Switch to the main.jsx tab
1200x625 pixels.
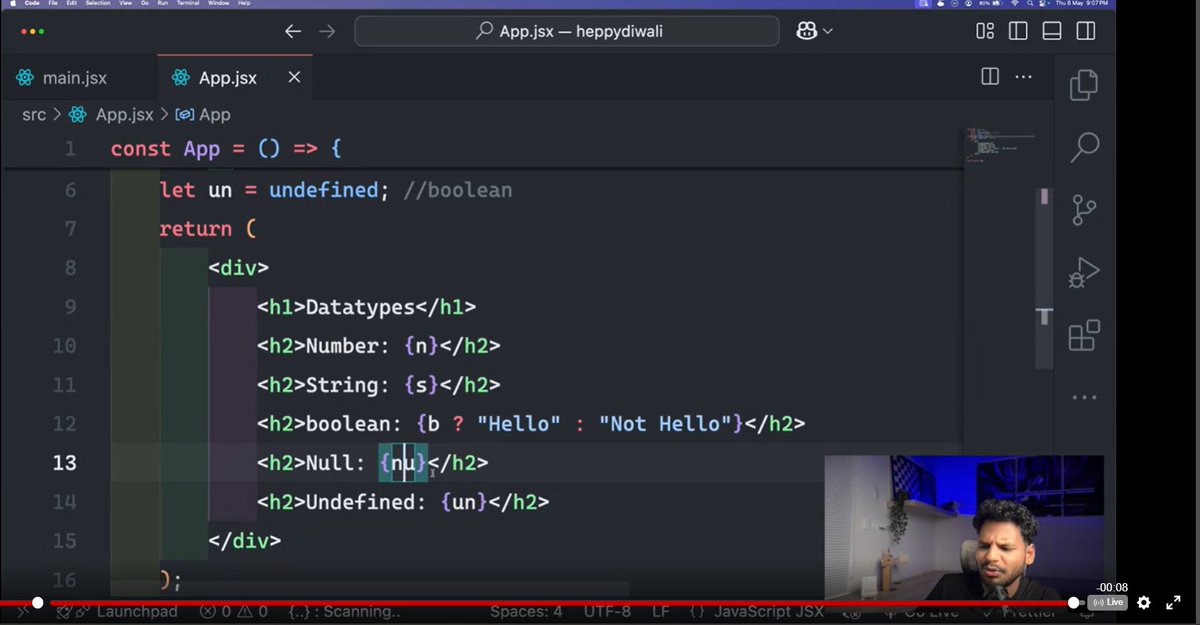[74, 77]
